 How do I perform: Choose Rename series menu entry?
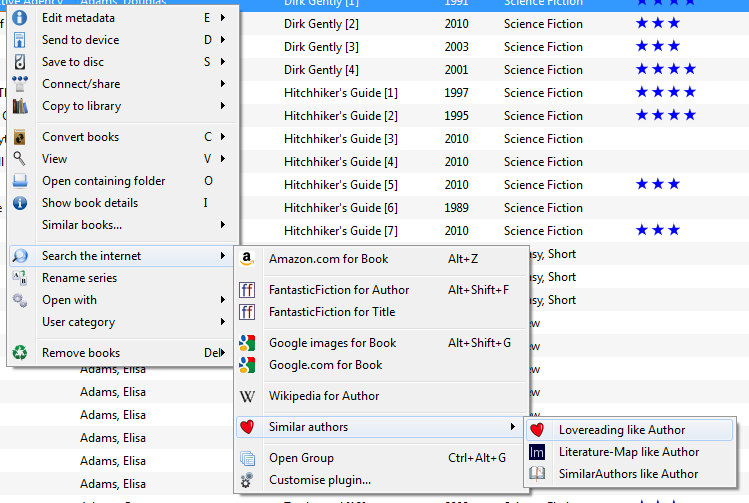pos(123,278)
